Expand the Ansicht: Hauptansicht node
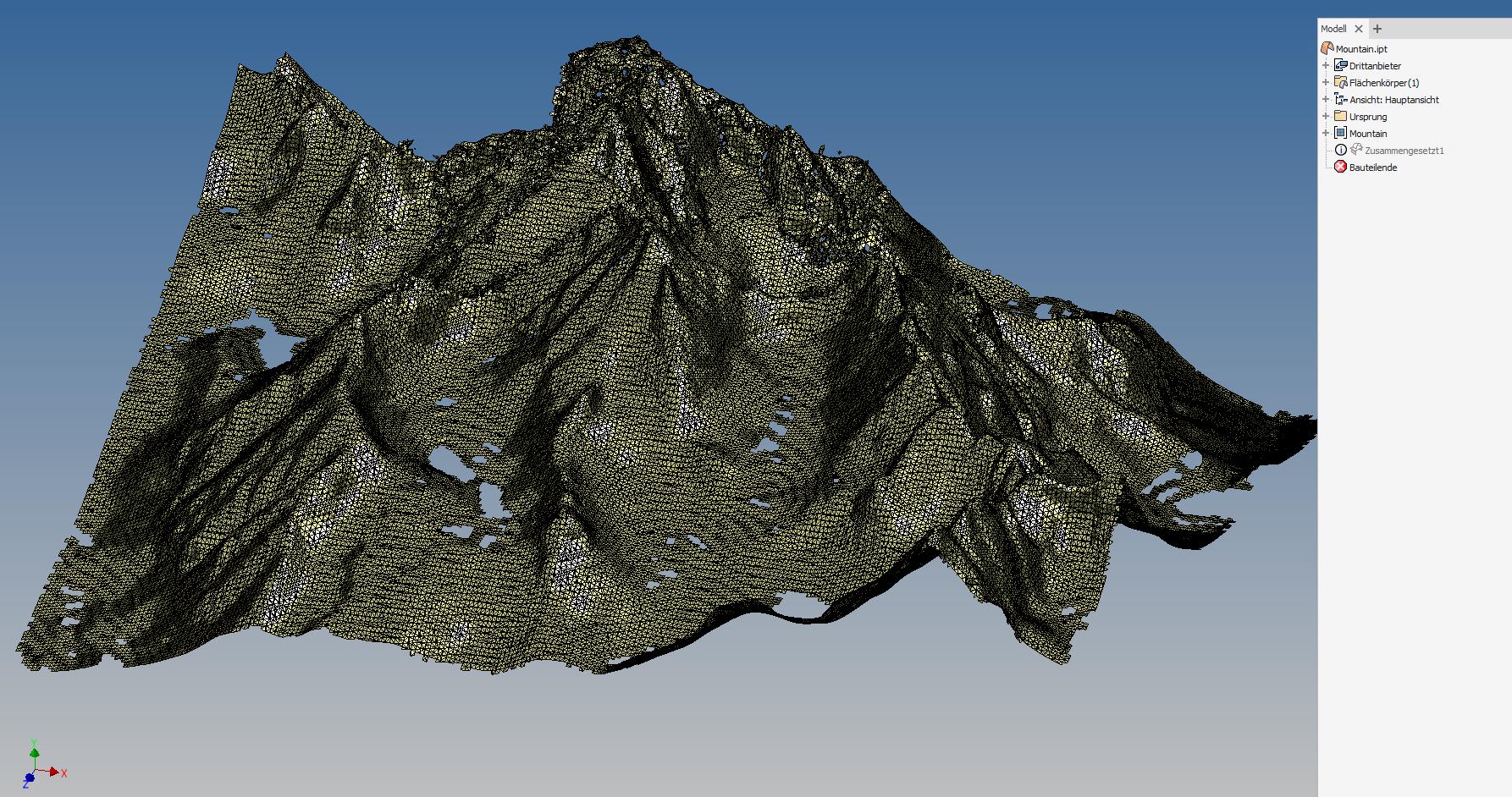Screen dimensions: 1512x797 point(1327,99)
